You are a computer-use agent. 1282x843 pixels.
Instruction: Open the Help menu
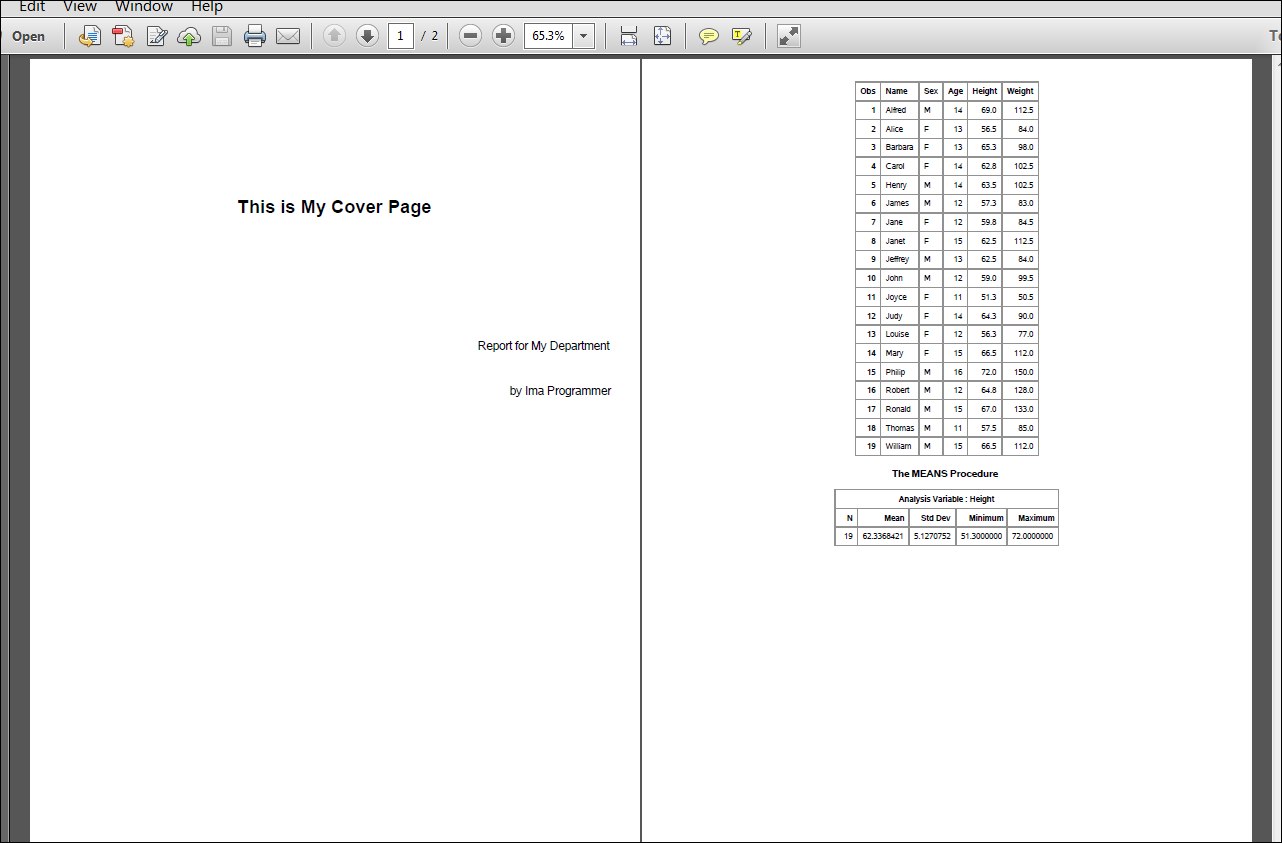pos(207,7)
